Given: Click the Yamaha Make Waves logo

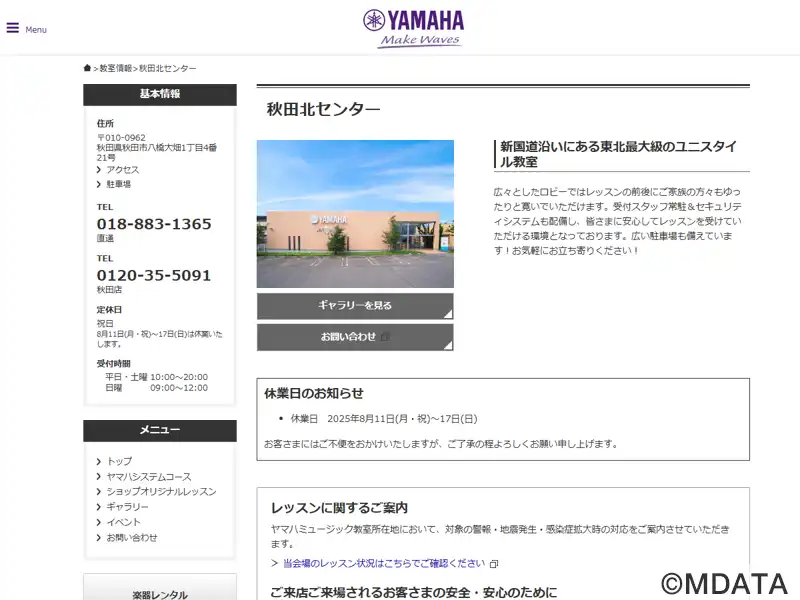Looking at the screenshot, I should (413, 29).
